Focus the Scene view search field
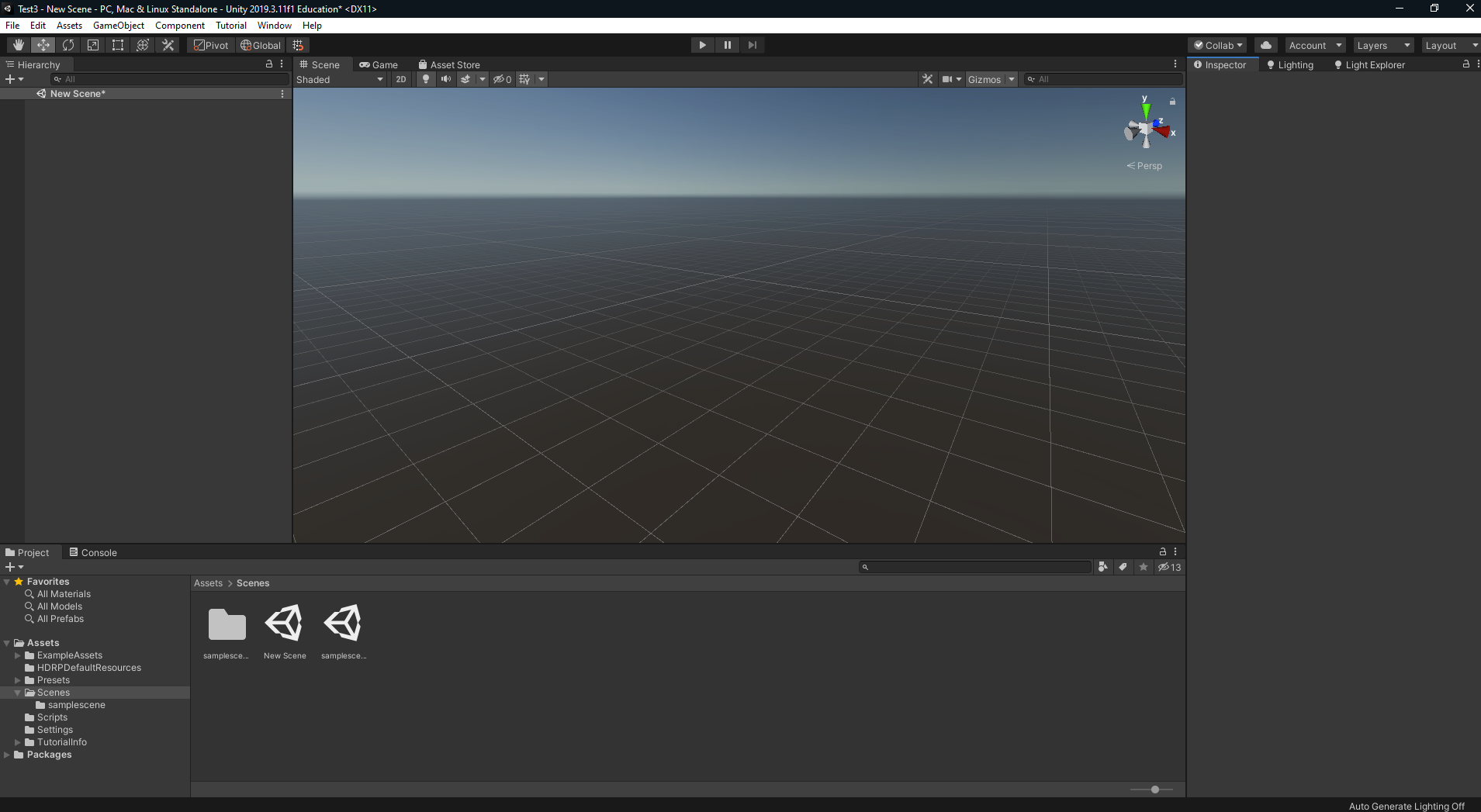The image size is (1481, 812). (x=1103, y=79)
